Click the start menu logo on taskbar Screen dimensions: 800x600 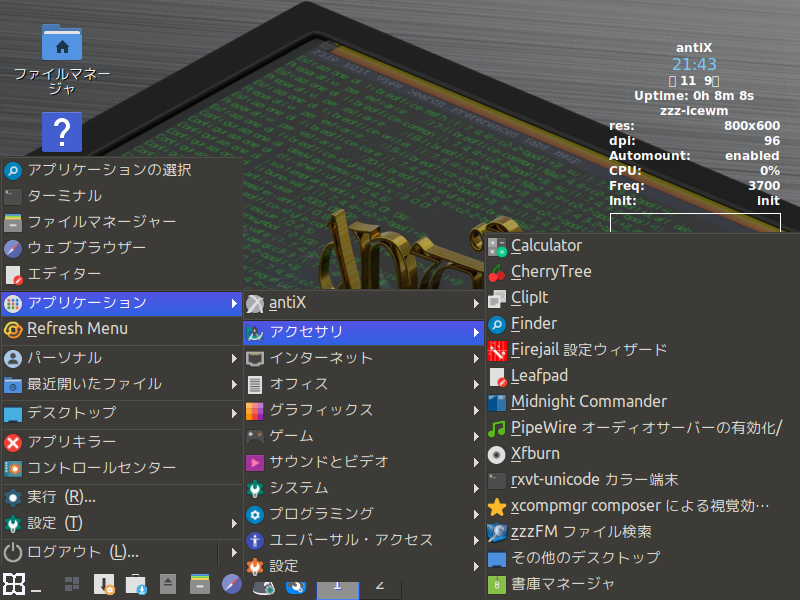[x=14, y=584]
